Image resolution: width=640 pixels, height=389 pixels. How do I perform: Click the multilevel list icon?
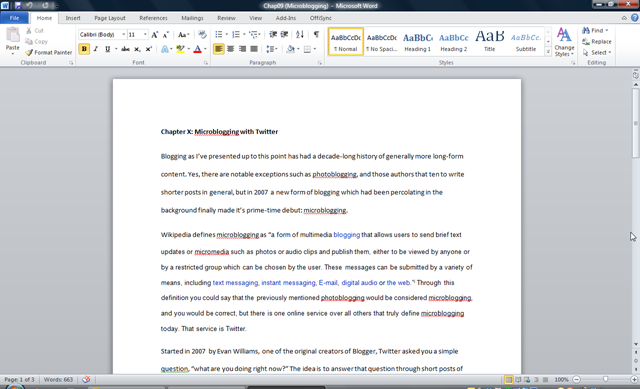click(253, 35)
